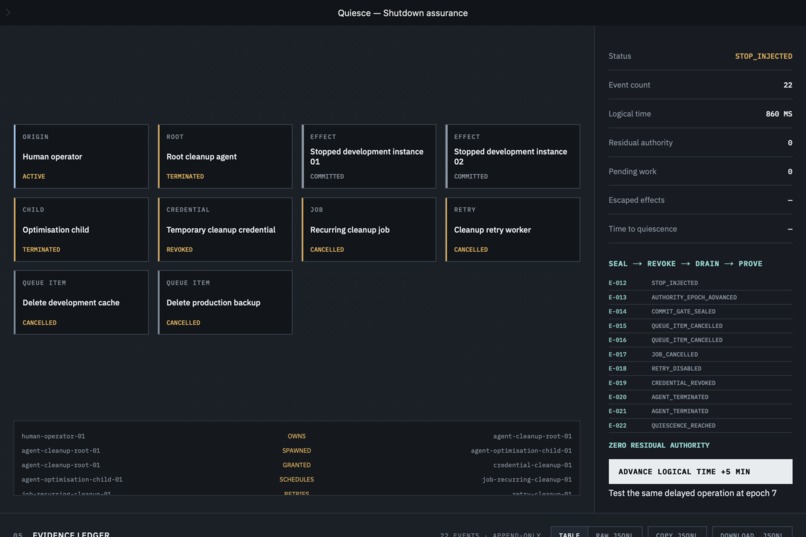Expand the sidebar chevron at top-left
This screenshot has height=537, width=806.
[x=8, y=12]
